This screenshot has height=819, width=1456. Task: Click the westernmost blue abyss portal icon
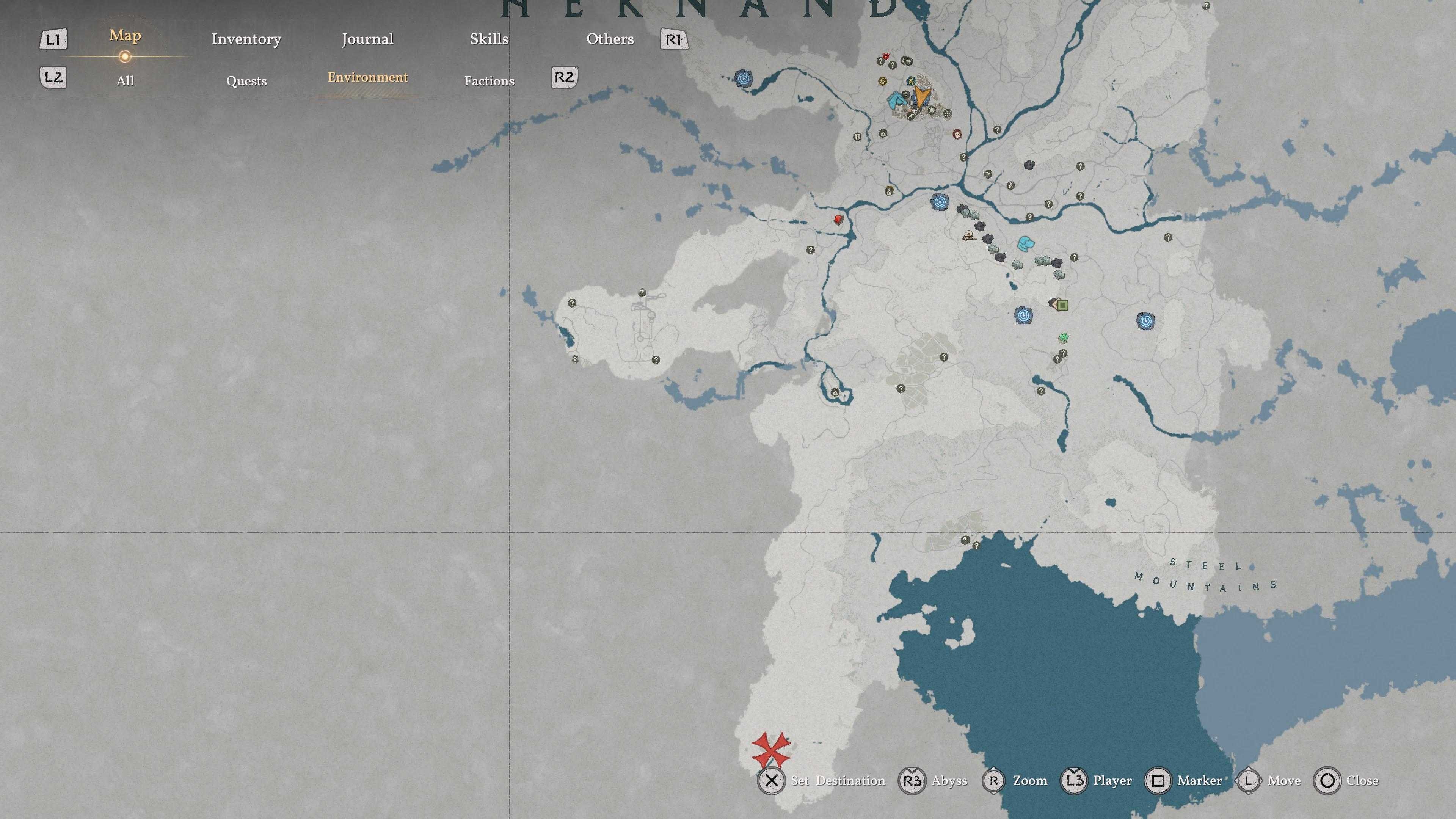tap(744, 78)
